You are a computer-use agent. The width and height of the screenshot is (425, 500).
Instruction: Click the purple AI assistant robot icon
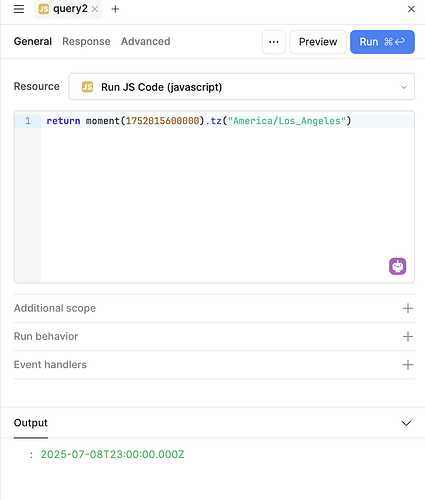pos(397,266)
